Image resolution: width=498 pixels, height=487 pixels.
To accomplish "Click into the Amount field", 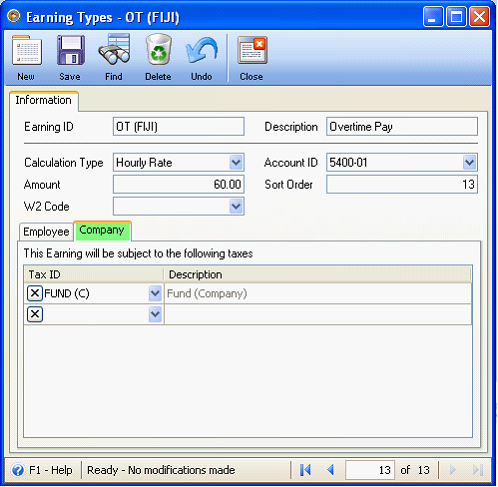I will 179,185.
